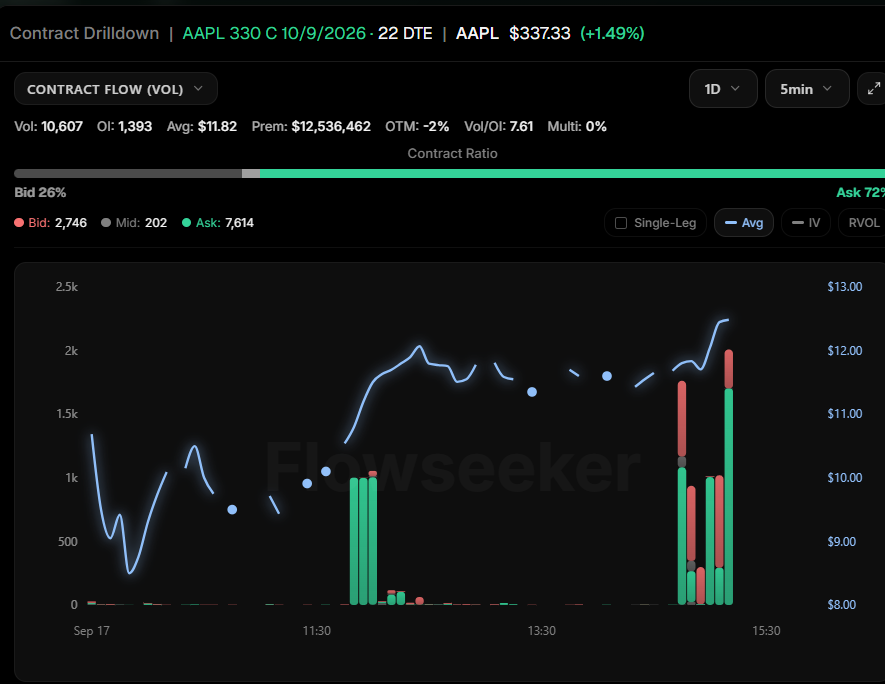Click the green ask portion of ratio bar
This screenshot has height=684, width=885.
572,173
